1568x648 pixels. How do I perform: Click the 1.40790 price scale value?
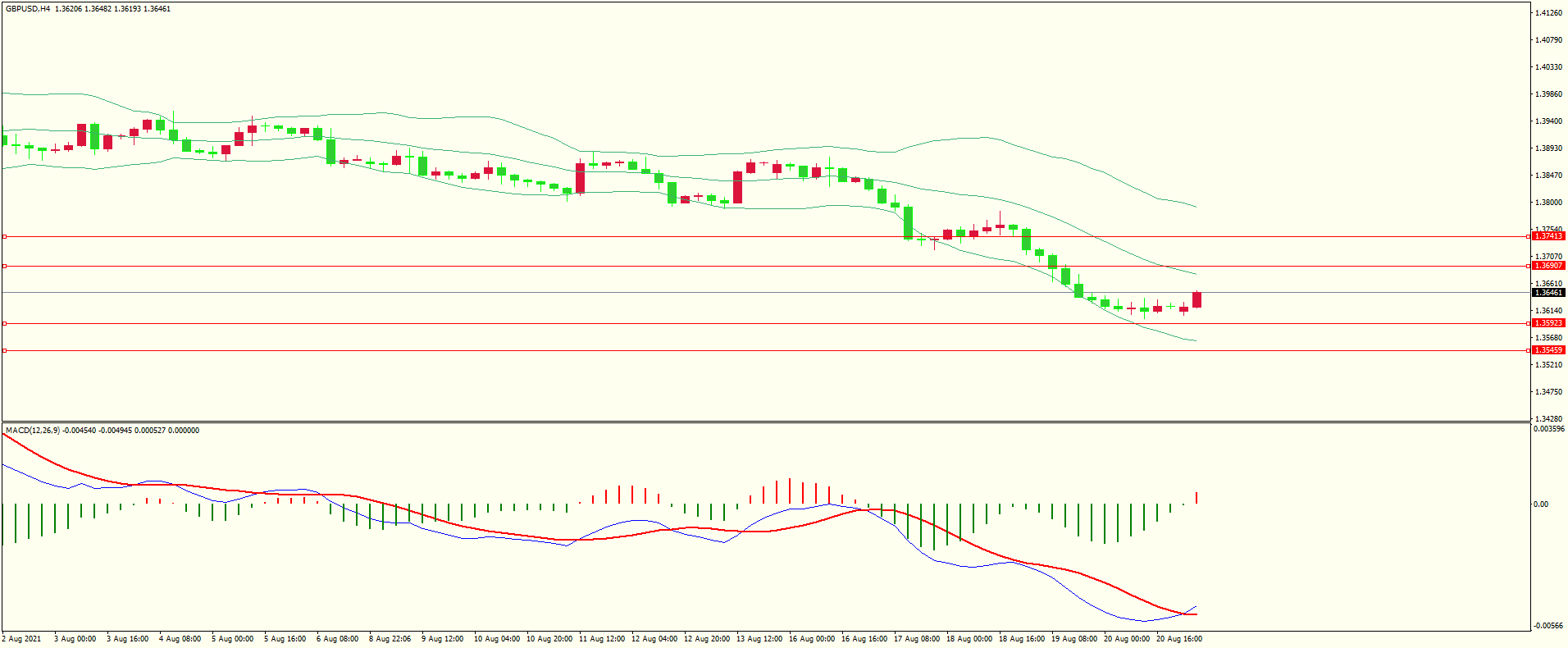(x=1548, y=40)
